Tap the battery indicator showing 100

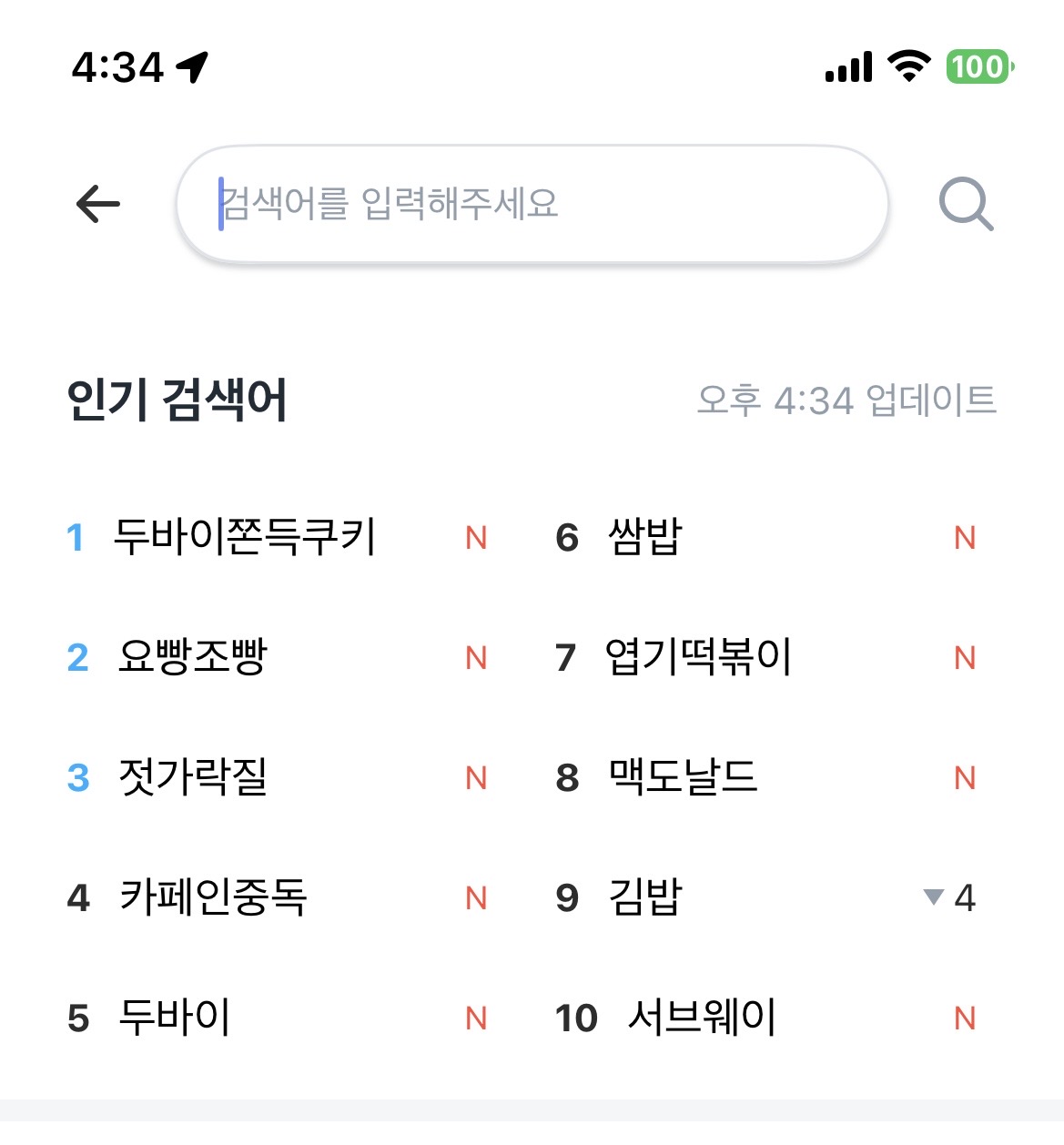click(x=979, y=66)
